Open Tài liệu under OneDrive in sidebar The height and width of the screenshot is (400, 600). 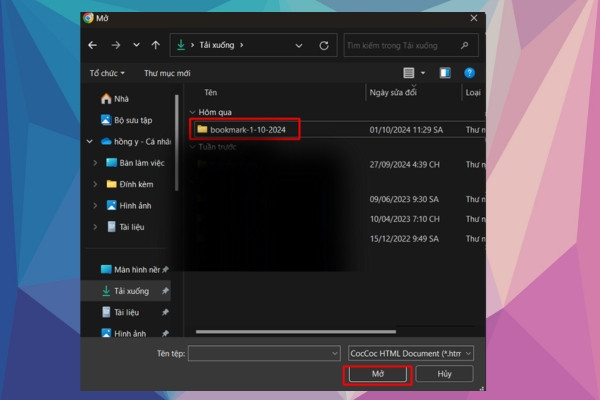pos(125,227)
